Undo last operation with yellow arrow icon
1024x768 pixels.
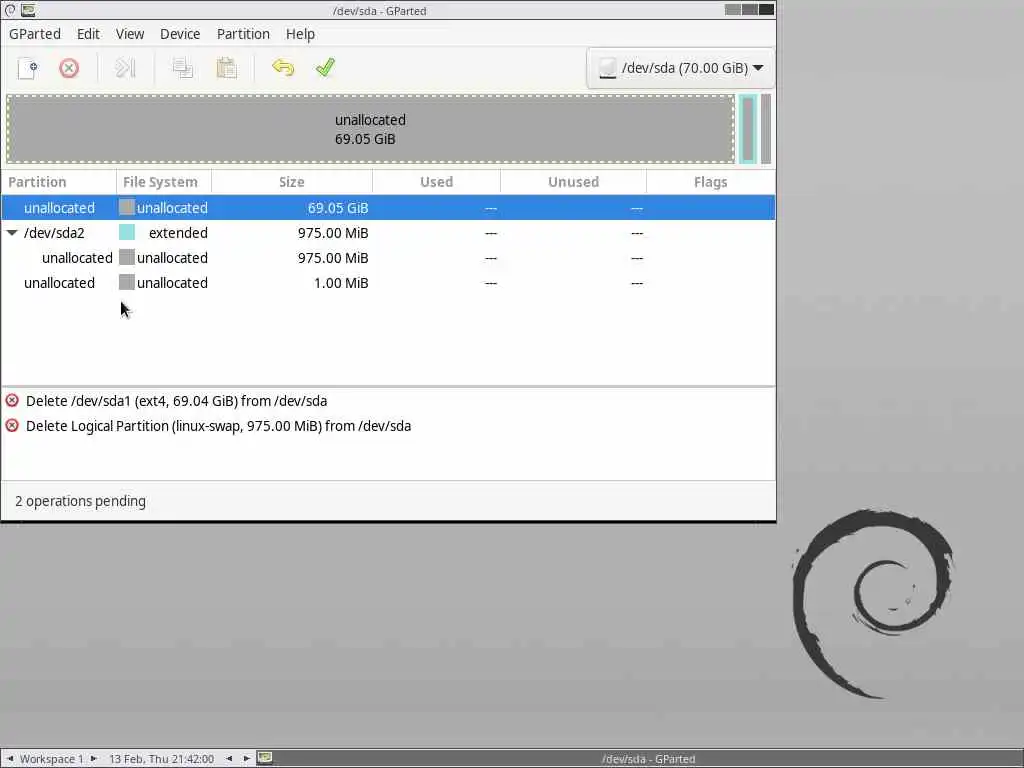(283, 68)
